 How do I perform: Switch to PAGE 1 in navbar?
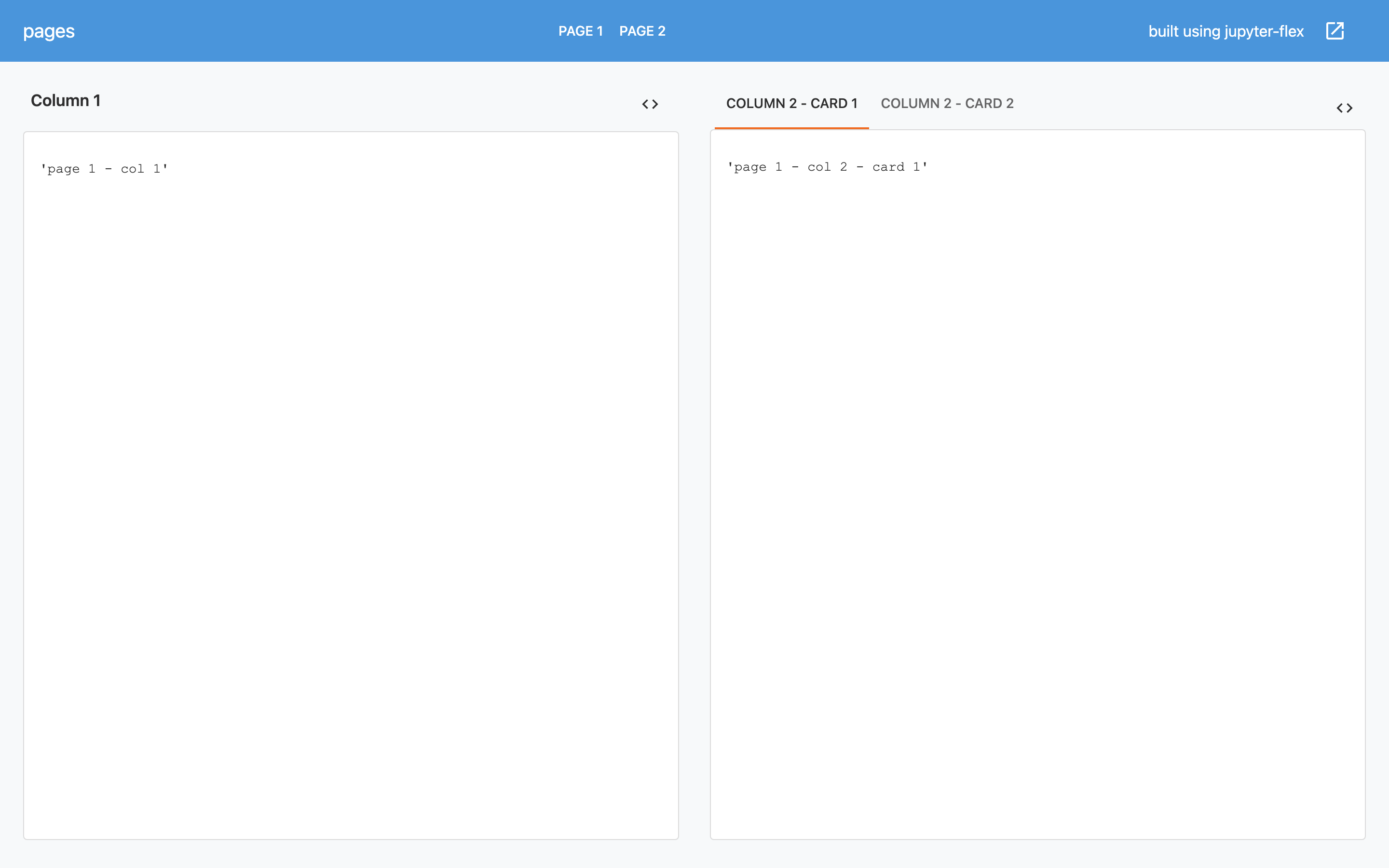pos(580,31)
